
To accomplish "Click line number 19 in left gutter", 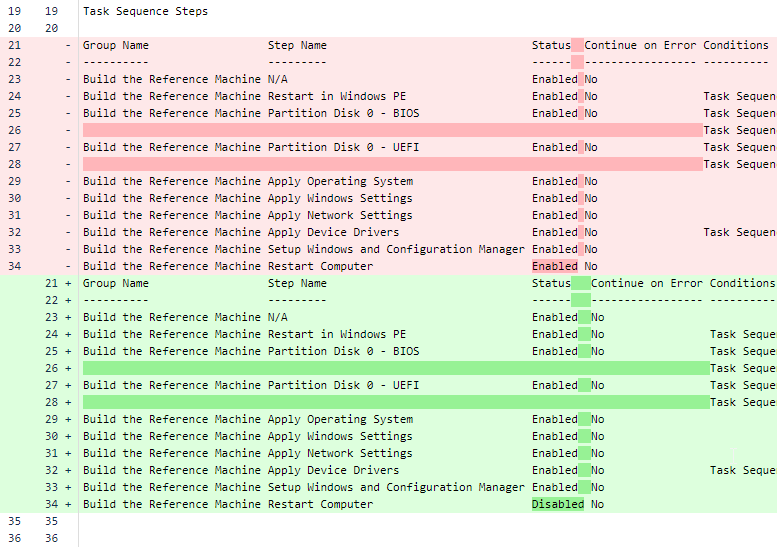I will click(15, 11).
